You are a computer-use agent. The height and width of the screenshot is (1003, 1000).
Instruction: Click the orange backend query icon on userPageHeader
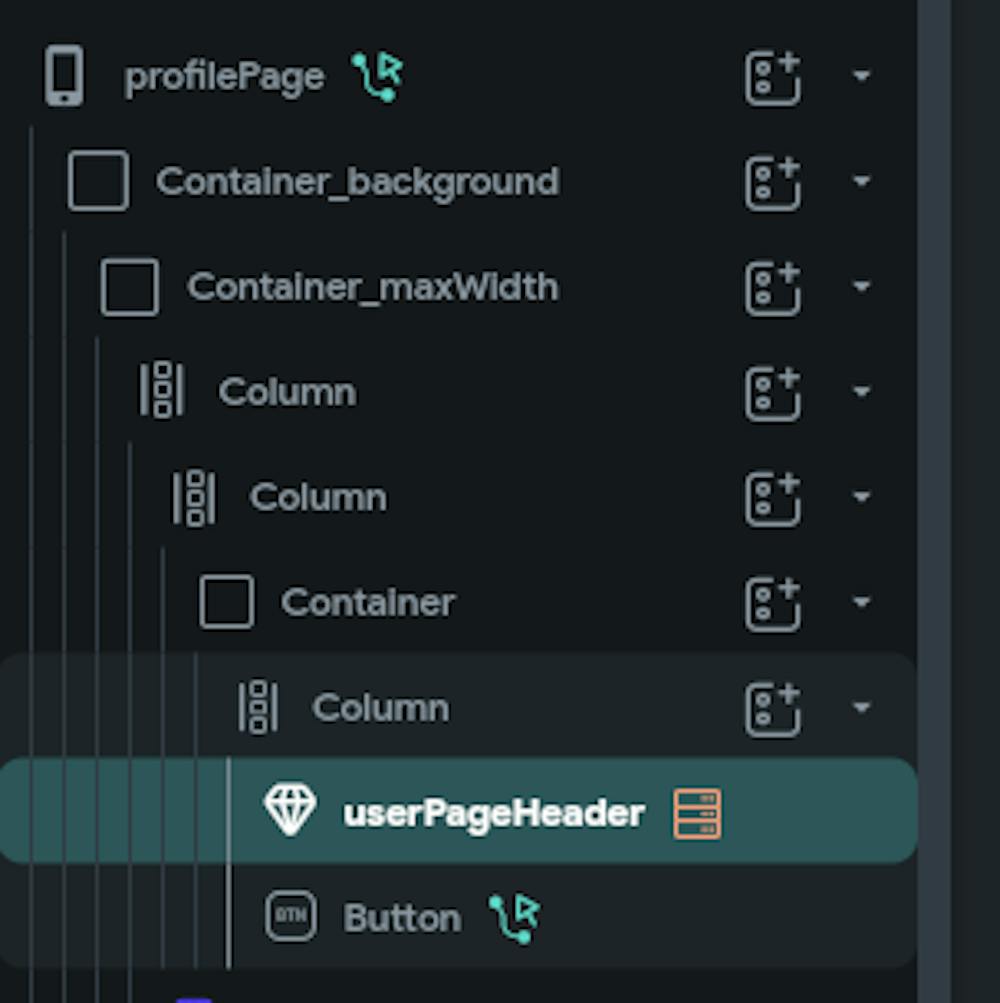(x=697, y=813)
